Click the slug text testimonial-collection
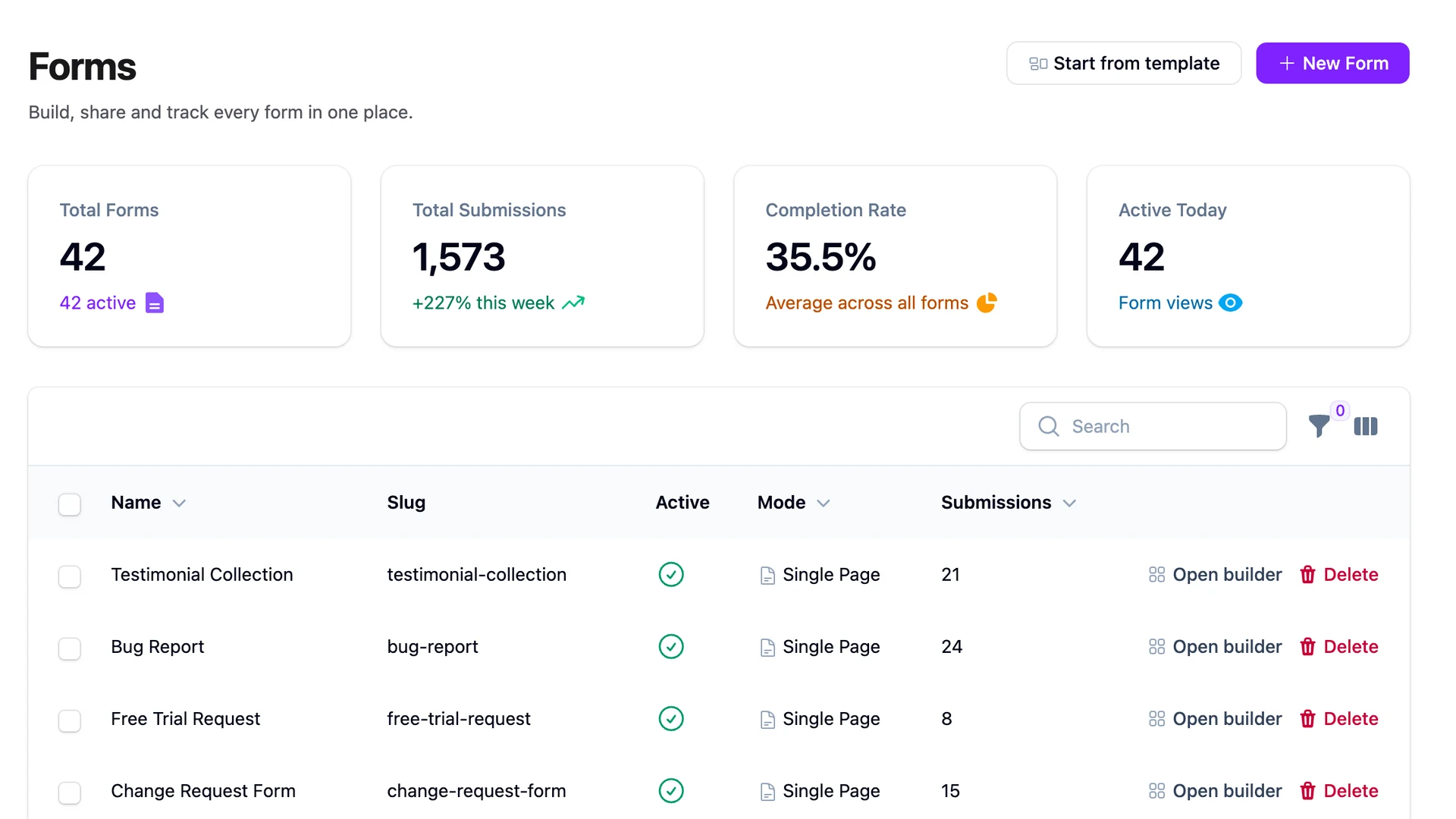1456x819 pixels. [476, 575]
